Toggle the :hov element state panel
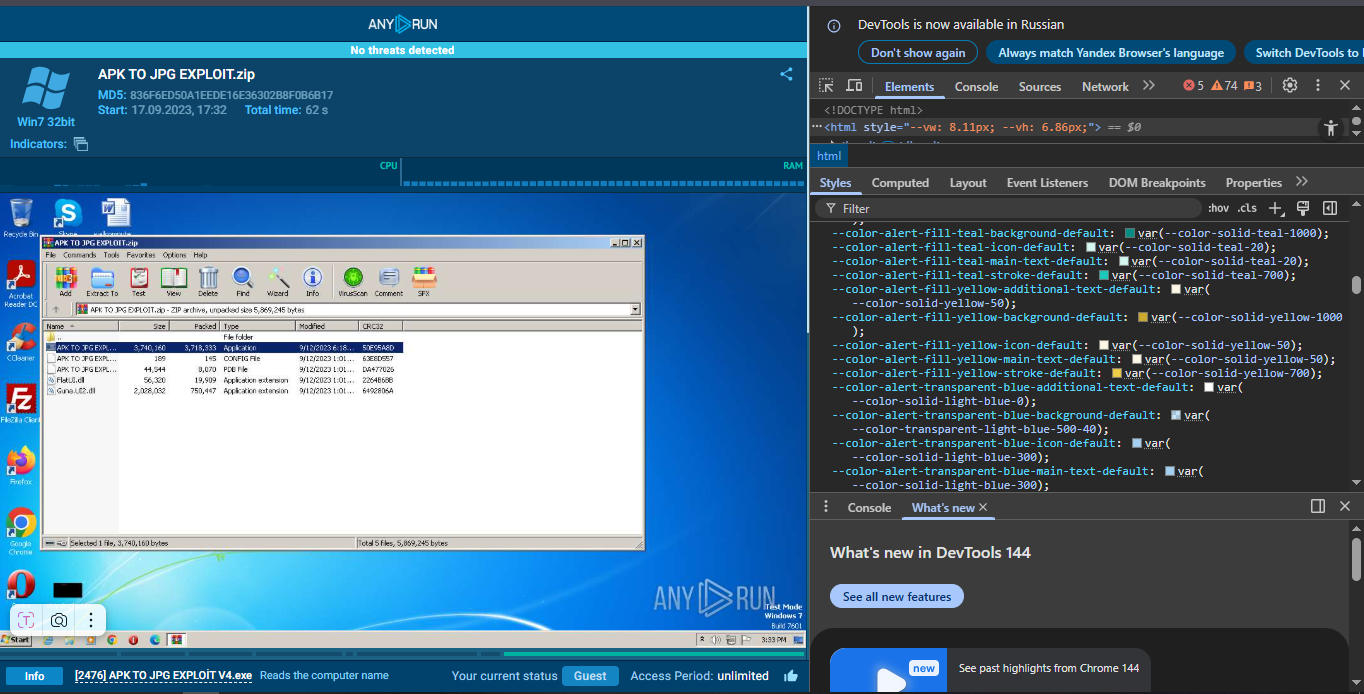 coord(1218,208)
